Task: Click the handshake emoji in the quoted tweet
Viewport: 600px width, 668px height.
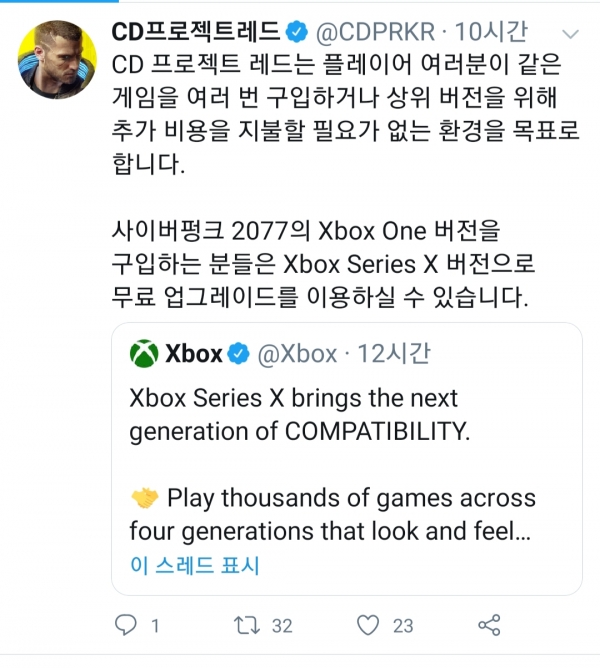Action: [x=145, y=497]
